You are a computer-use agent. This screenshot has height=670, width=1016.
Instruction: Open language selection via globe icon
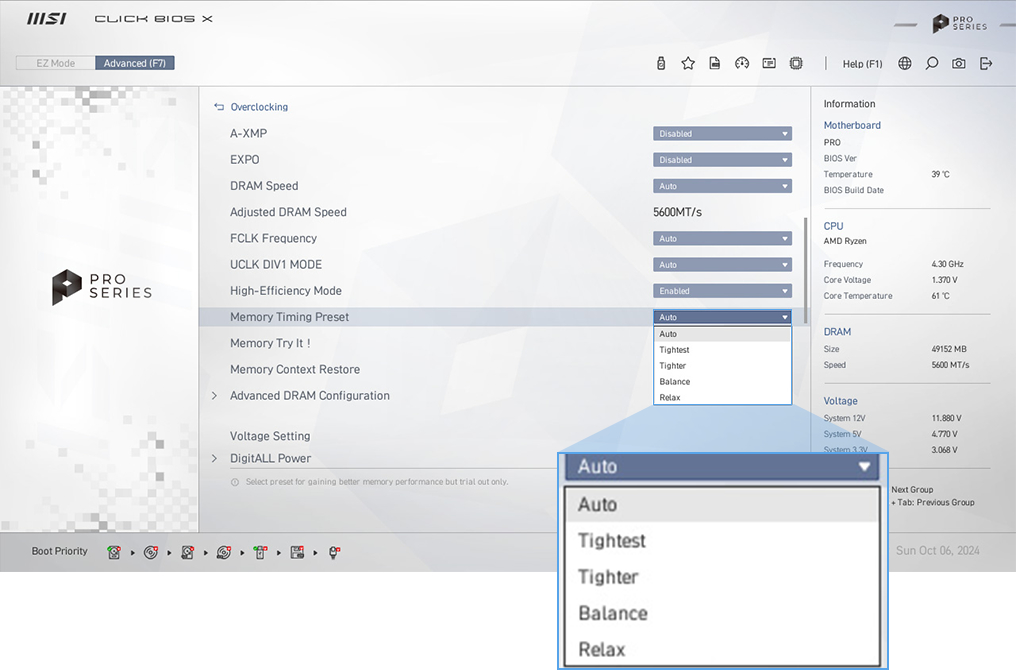tap(905, 63)
